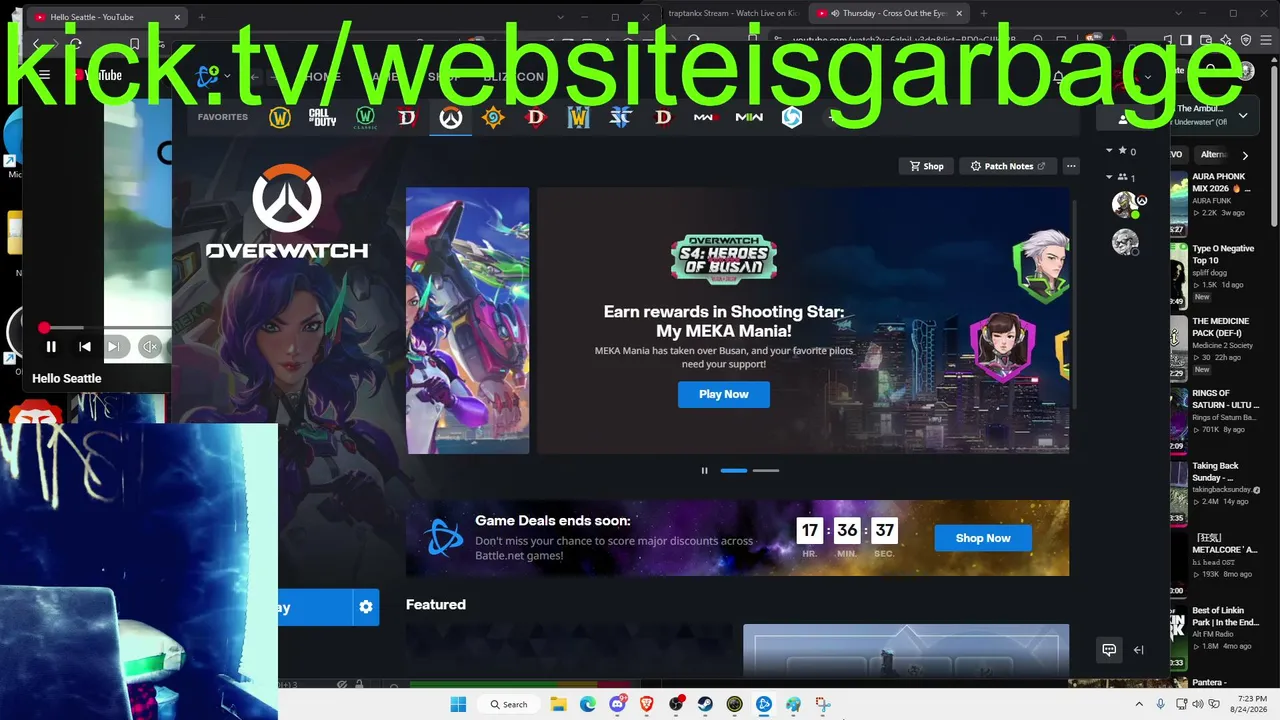Open the three-dot more options menu
Image resolution: width=1280 pixels, height=720 pixels.
[1071, 166]
